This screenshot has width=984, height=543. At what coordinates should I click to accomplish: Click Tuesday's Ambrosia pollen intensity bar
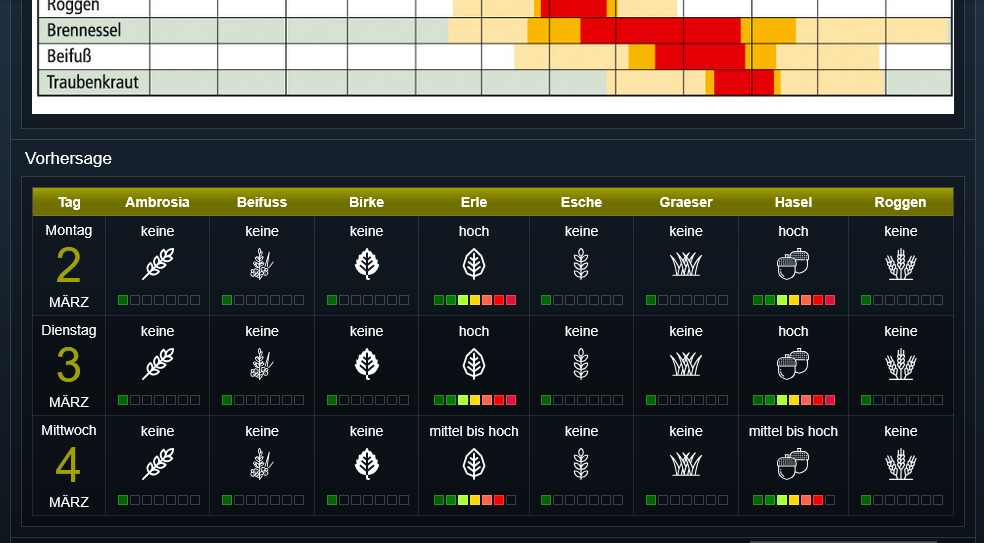click(158, 400)
